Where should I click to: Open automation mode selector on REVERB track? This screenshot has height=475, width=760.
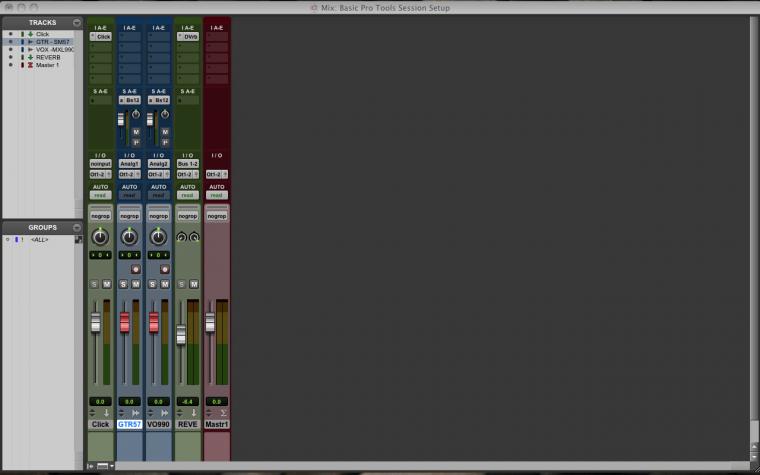click(188, 195)
